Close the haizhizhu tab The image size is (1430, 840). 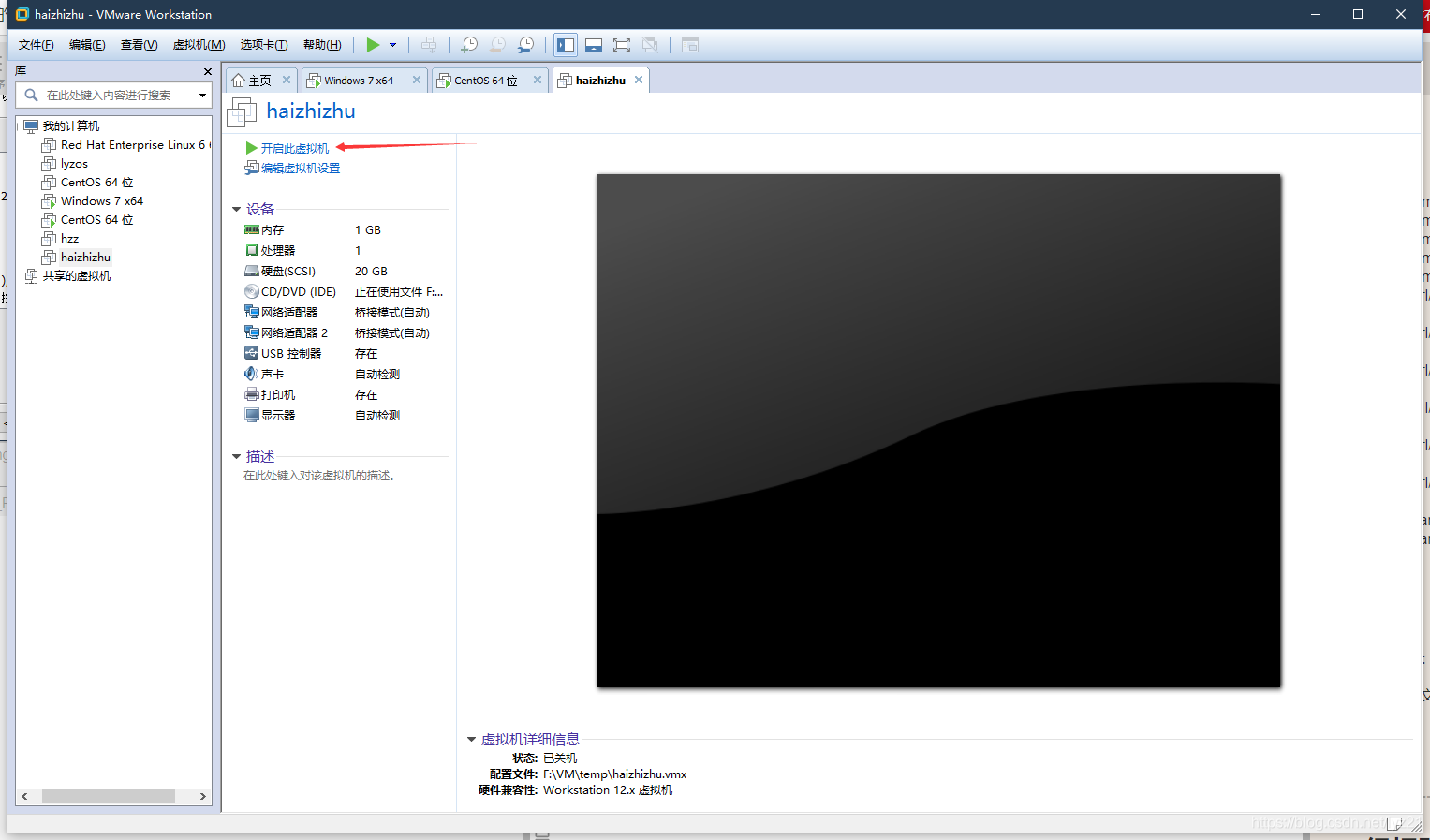tap(639, 80)
